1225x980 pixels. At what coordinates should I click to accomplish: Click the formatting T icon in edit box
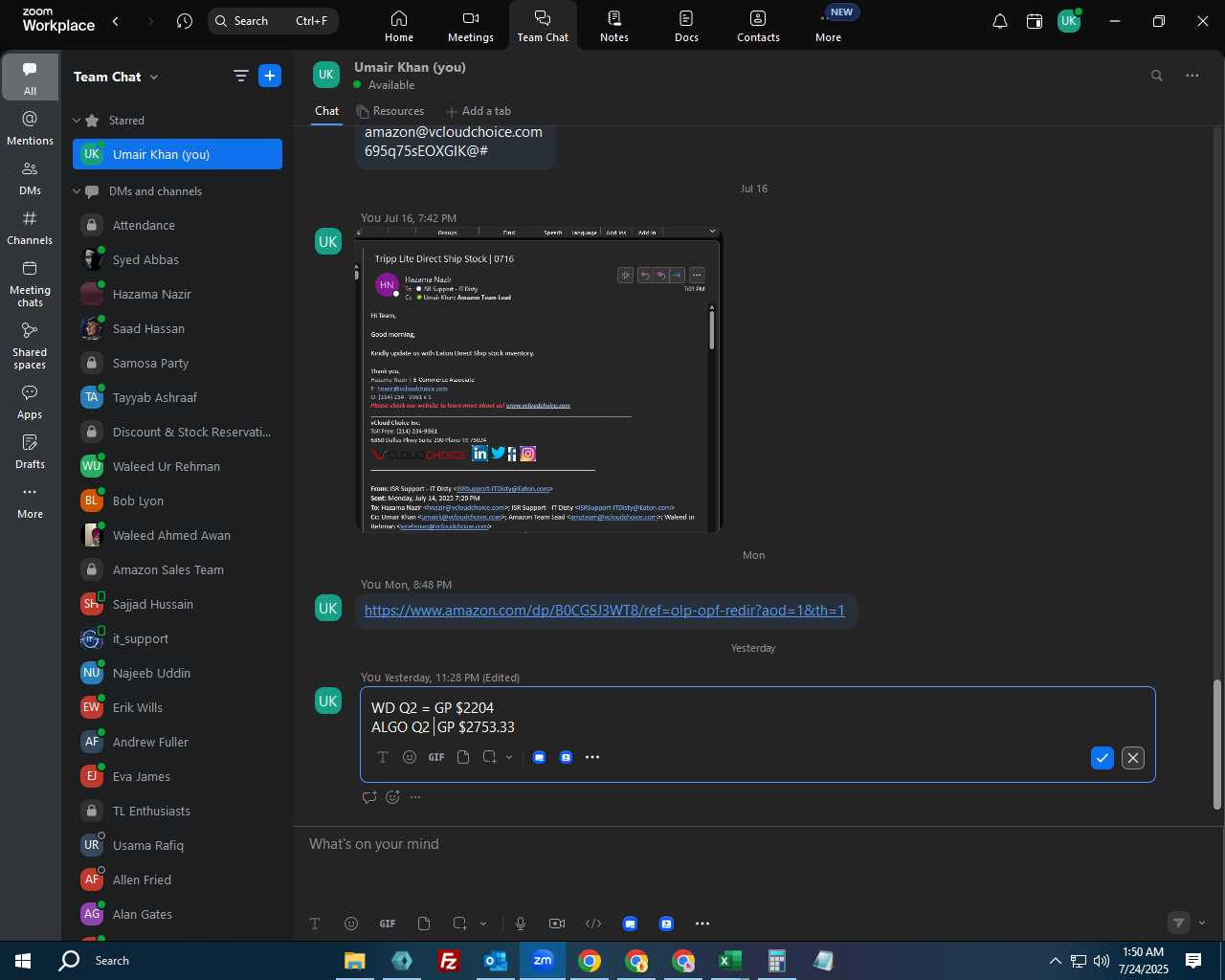[383, 757]
